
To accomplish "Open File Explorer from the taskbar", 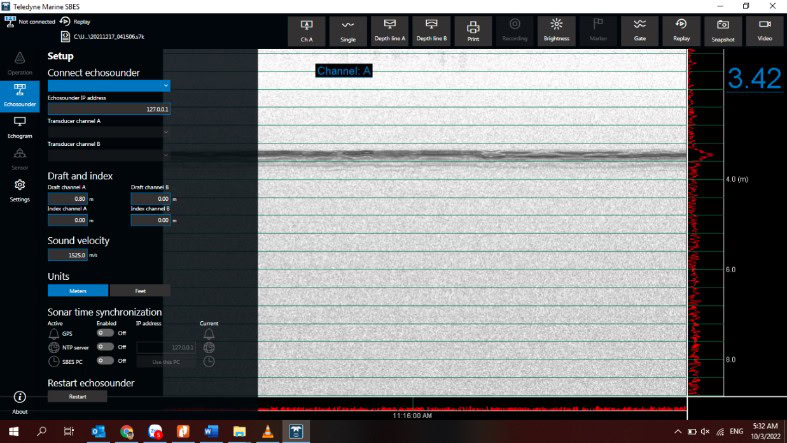I will tap(239, 431).
